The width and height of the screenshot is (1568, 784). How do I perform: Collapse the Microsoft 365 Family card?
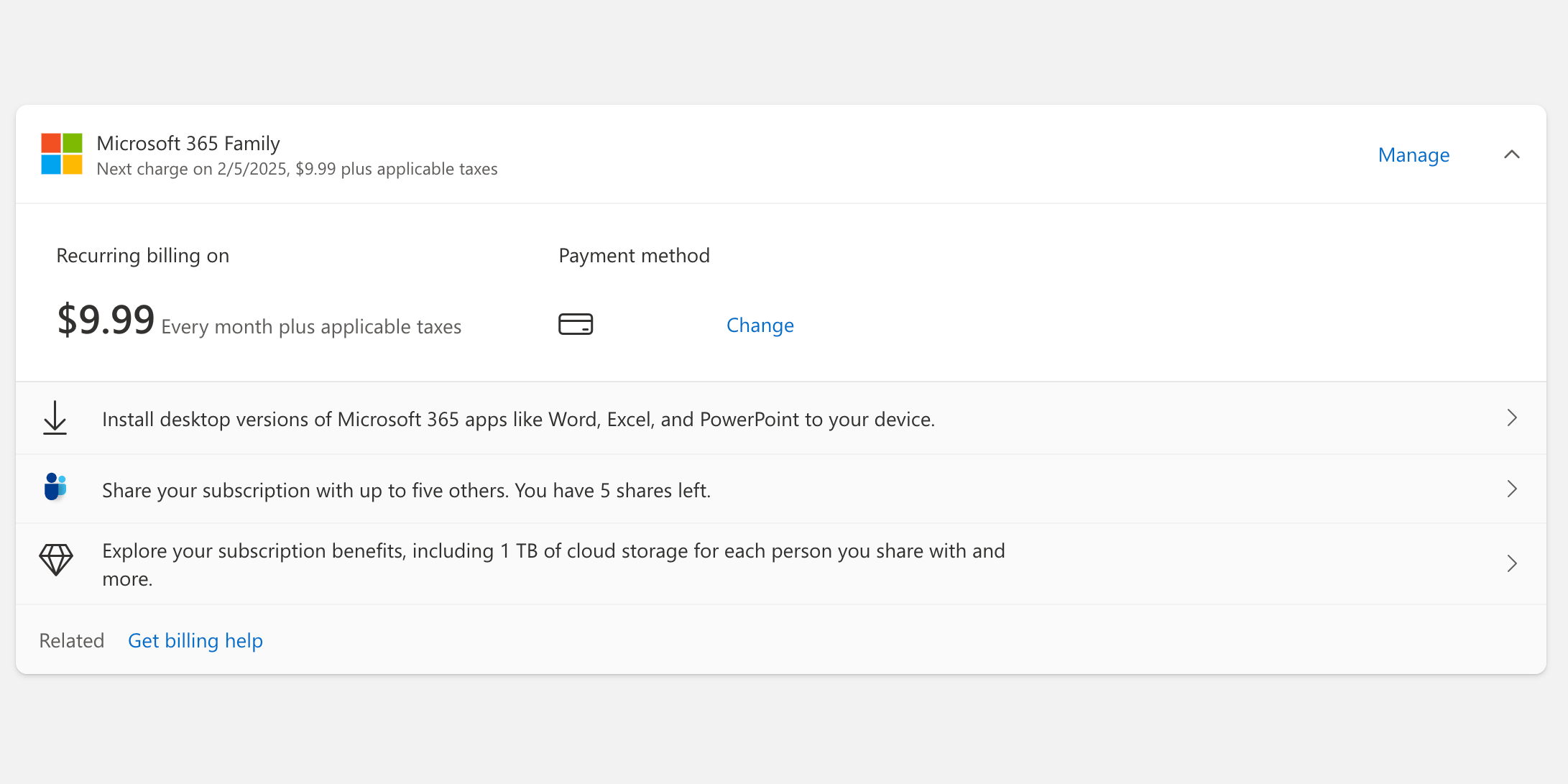tap(1513, 154)
